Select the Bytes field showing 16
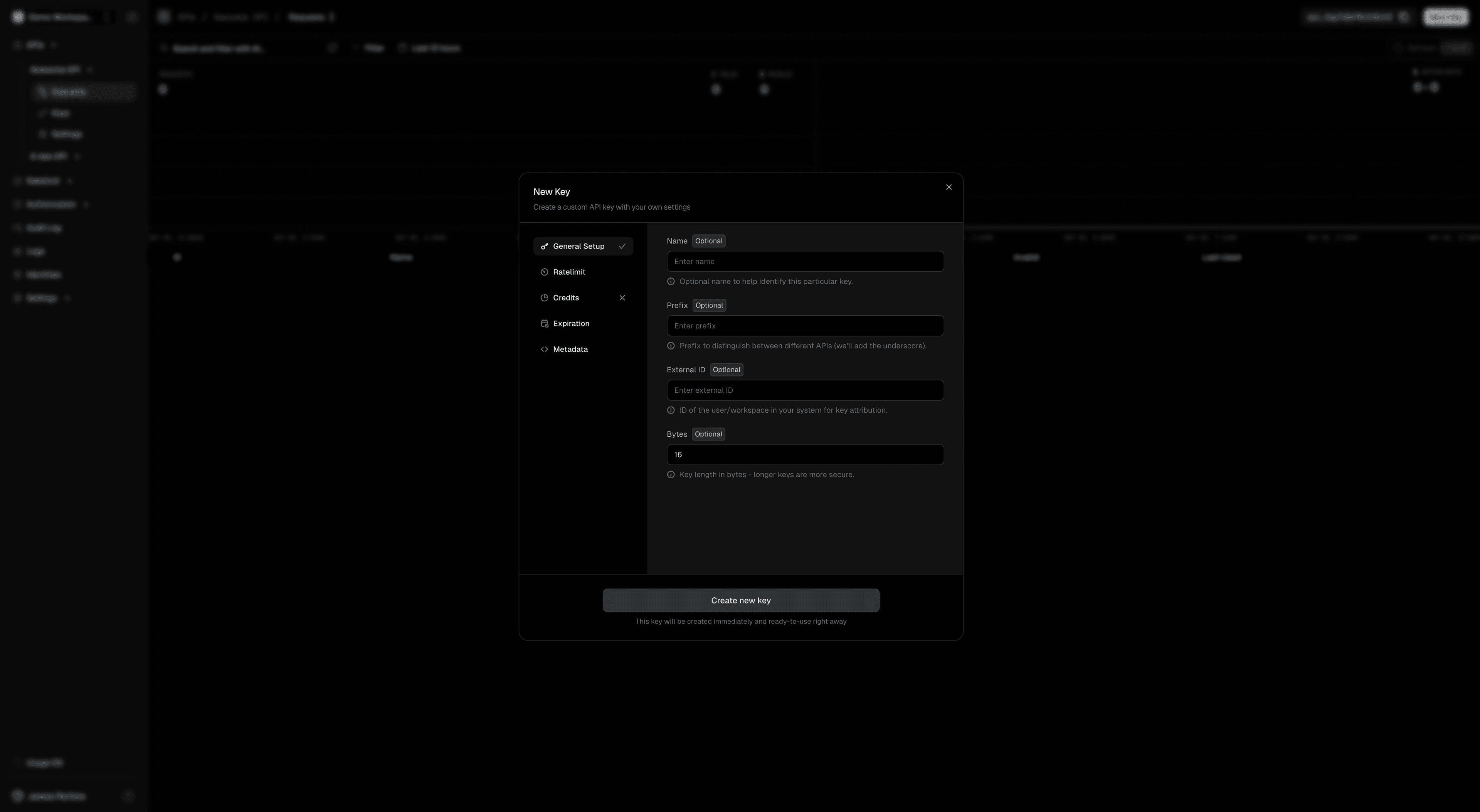The image size is (1480, 812). (x=804, y=455)
